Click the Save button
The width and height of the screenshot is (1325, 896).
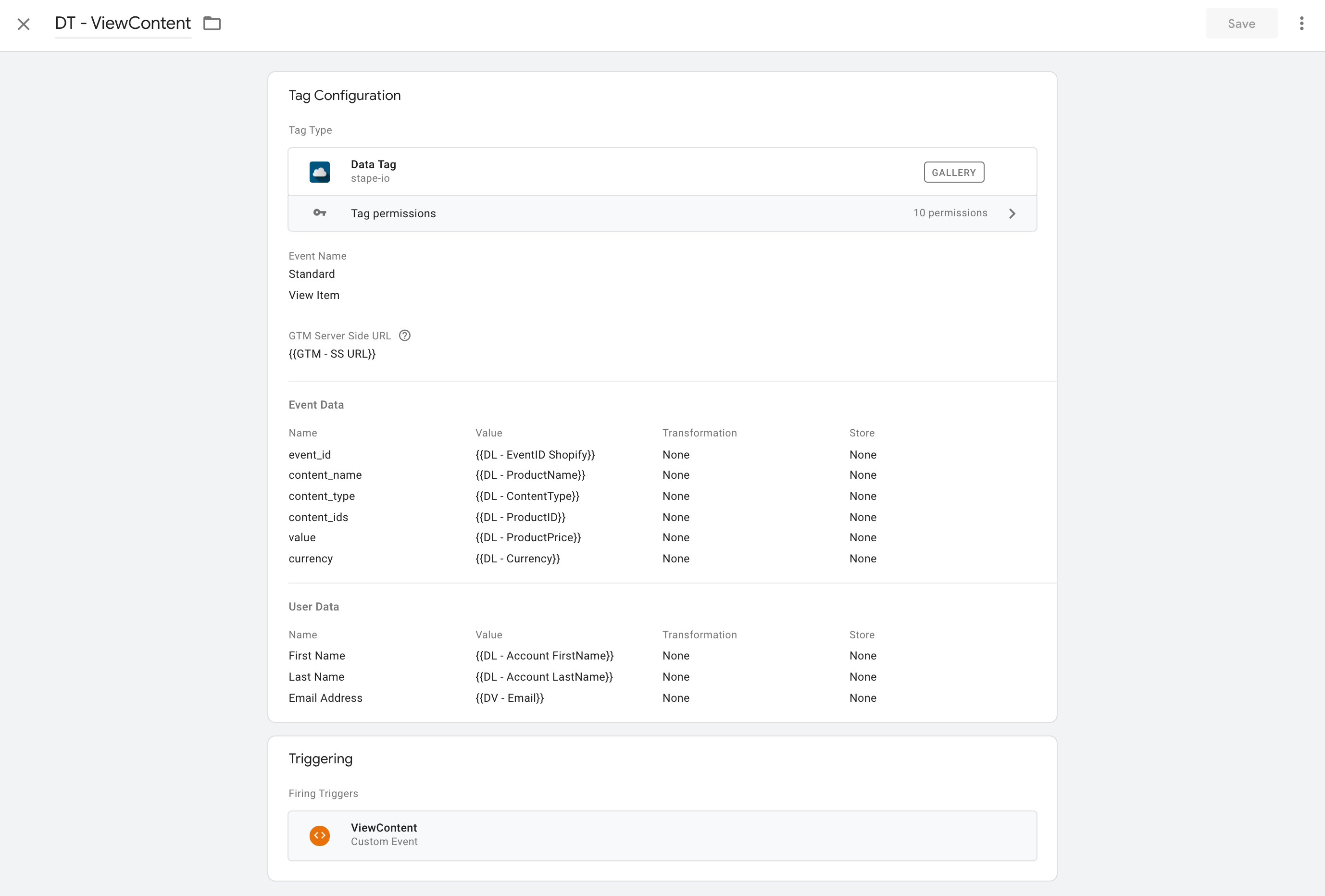[x=1241, y=24]
